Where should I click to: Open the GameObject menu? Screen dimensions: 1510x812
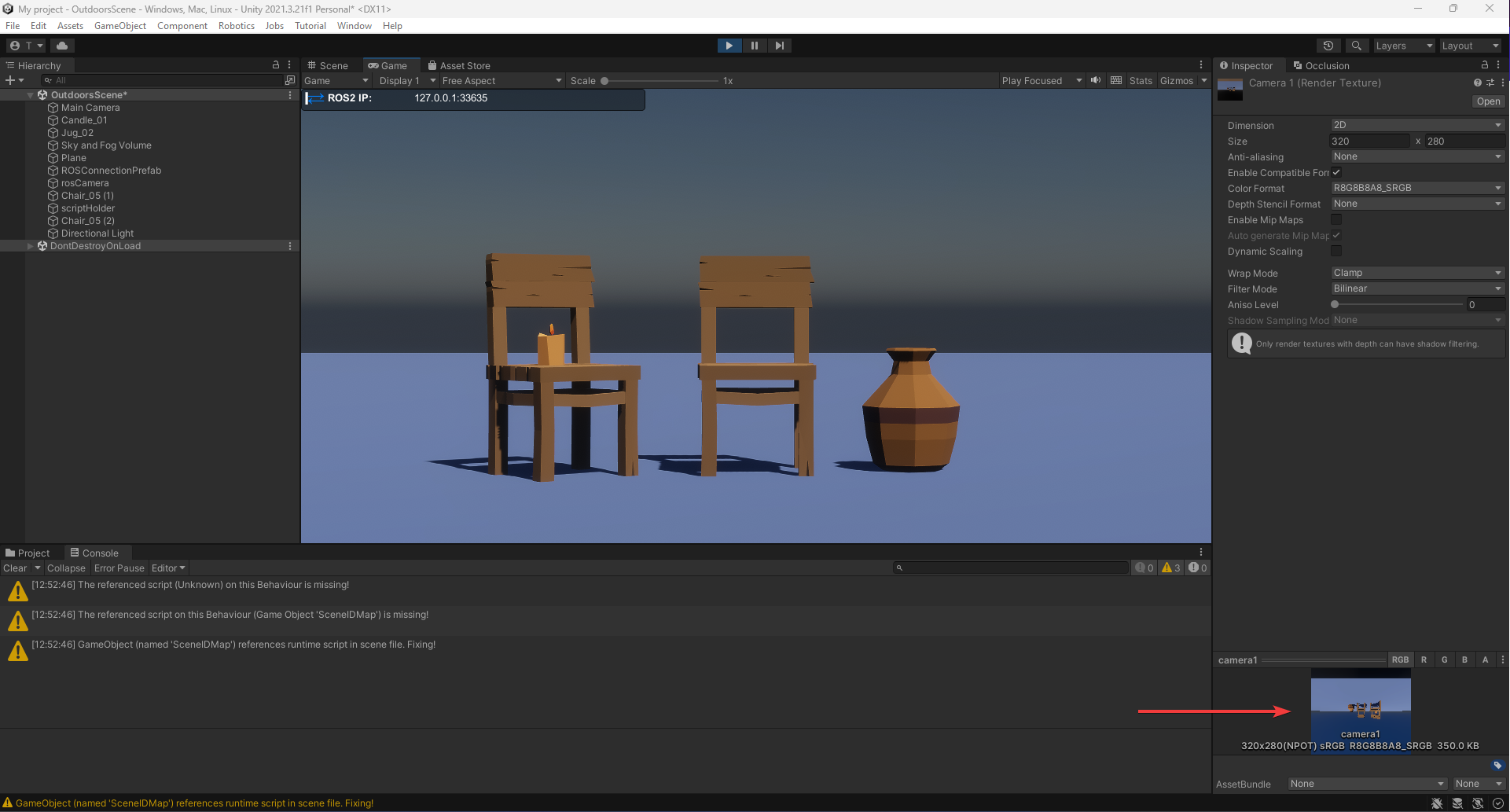pos(120,26)
